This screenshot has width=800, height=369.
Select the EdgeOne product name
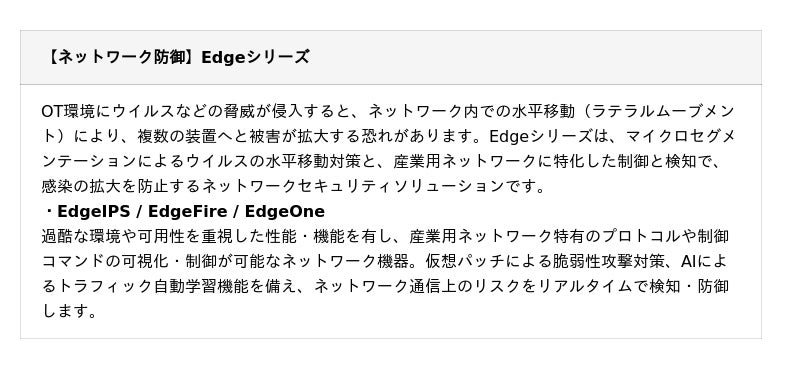tap(285, 211)
